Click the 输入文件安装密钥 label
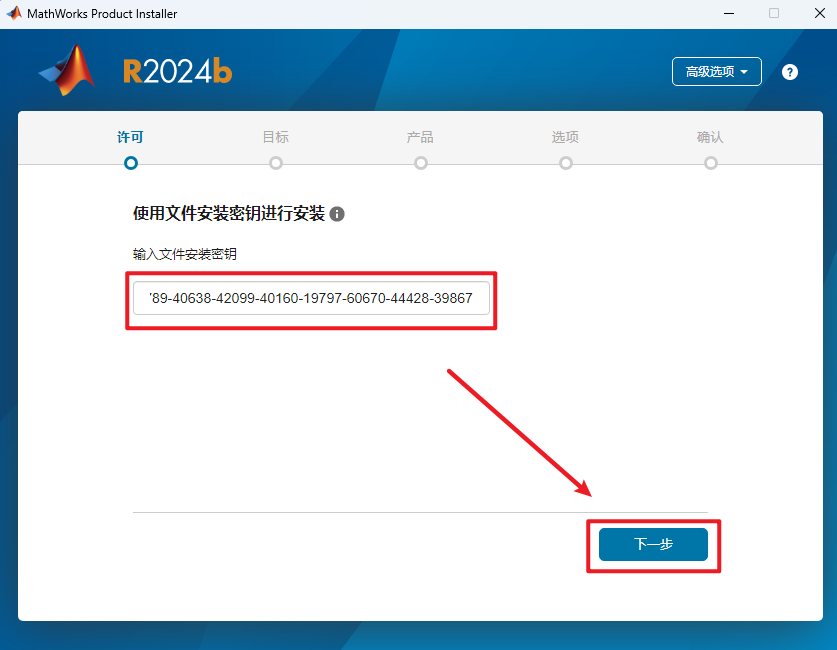This screenshot has height=650, width=837. point(185,254)
